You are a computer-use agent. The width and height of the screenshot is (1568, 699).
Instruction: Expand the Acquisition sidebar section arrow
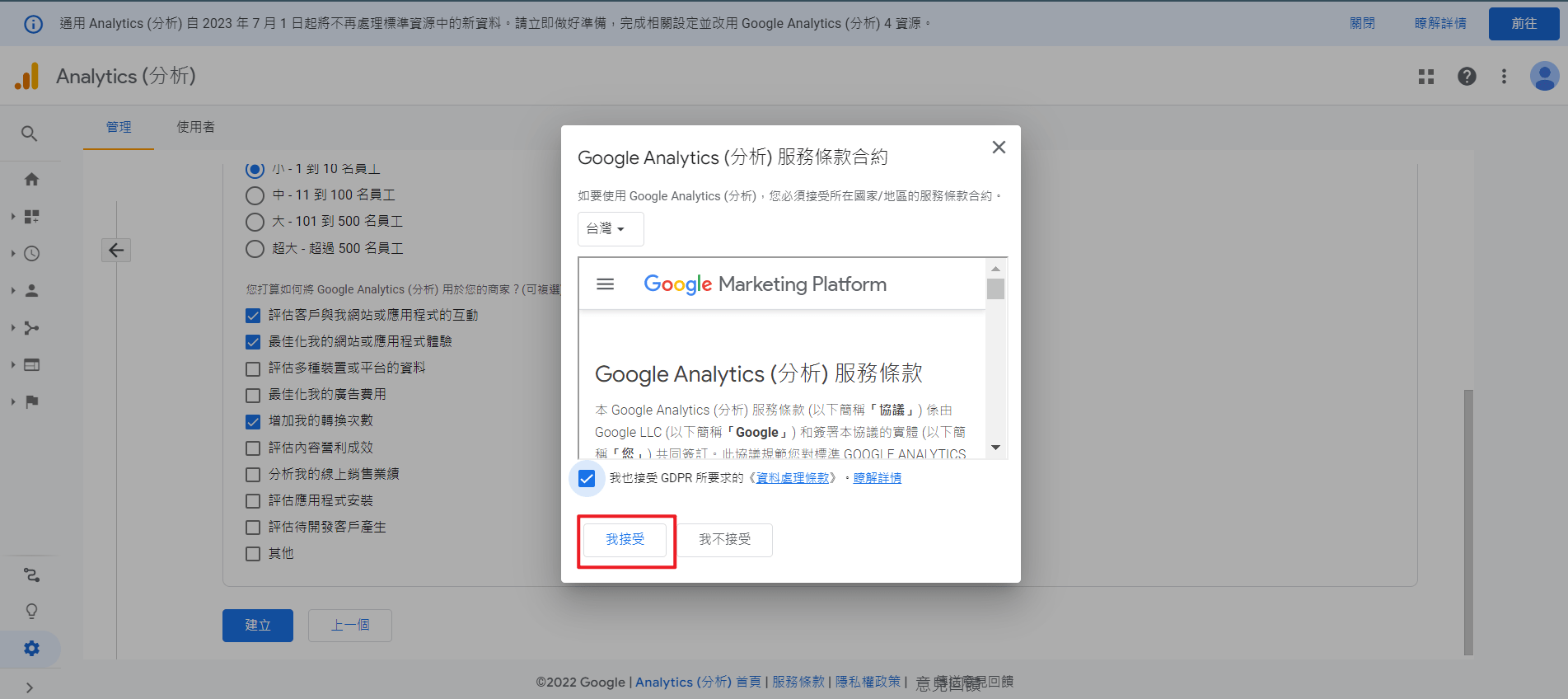[x=13, y=327]
